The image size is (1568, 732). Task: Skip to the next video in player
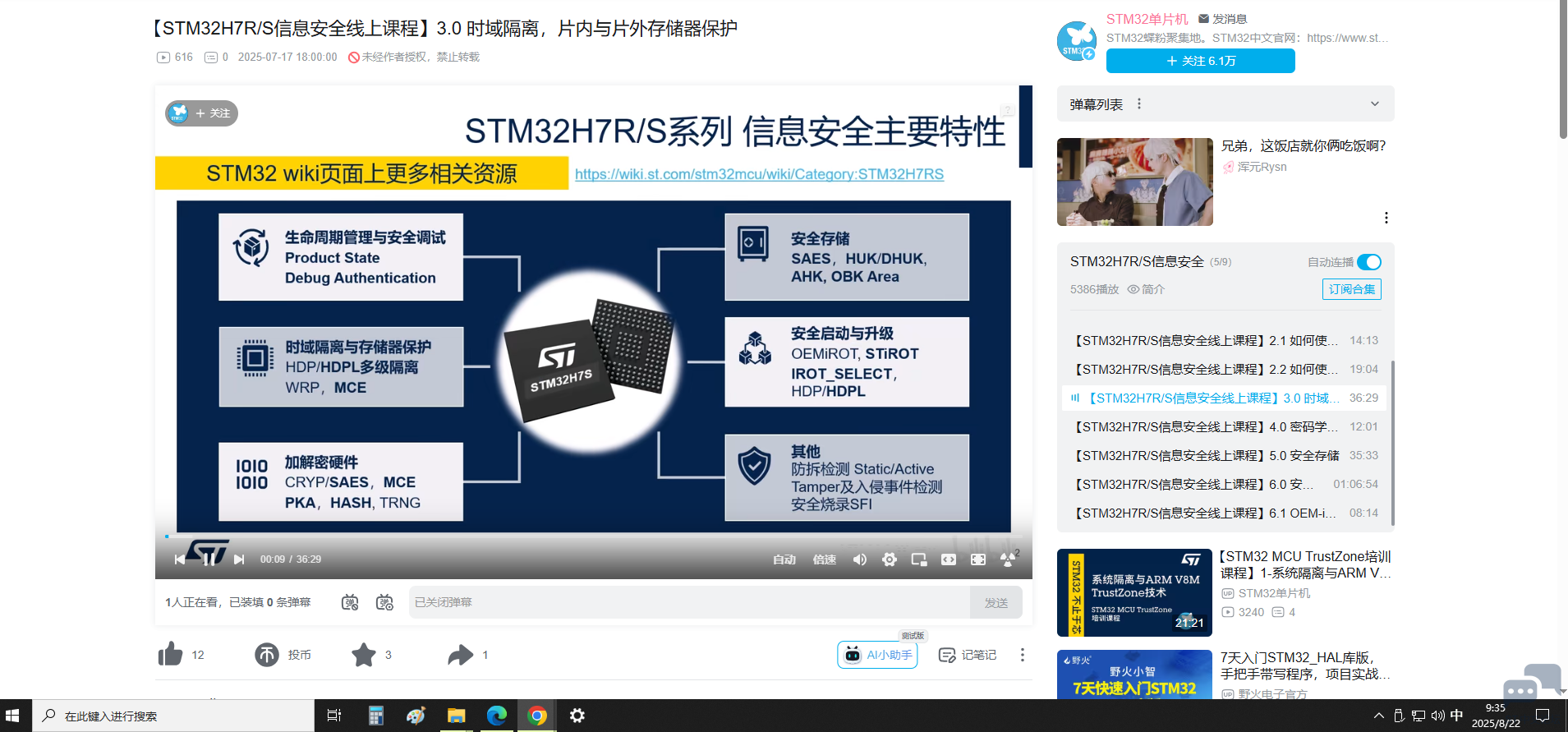(x=239, y=559)
